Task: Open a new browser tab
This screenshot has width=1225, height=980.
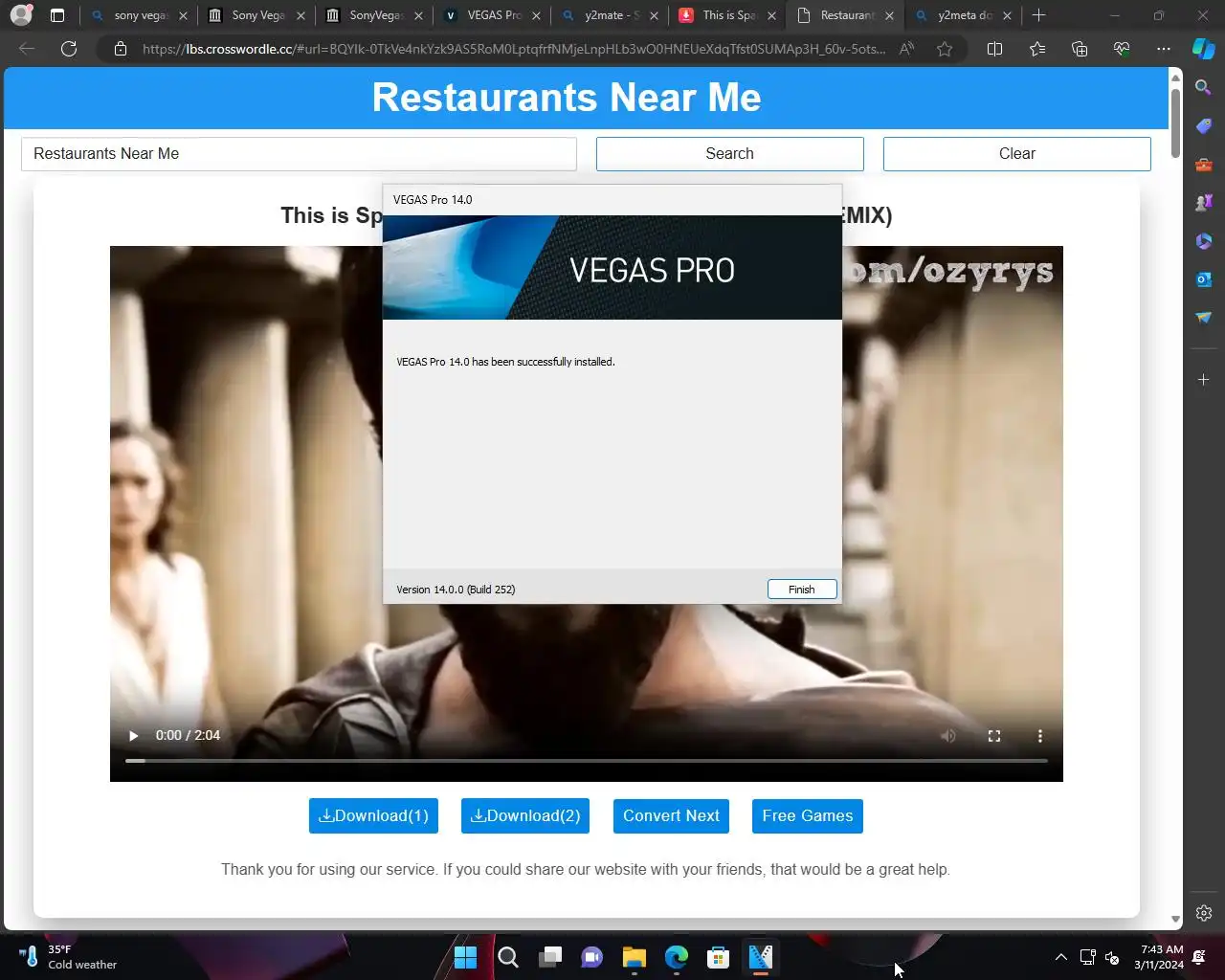Action: (x=1039, y=15)
